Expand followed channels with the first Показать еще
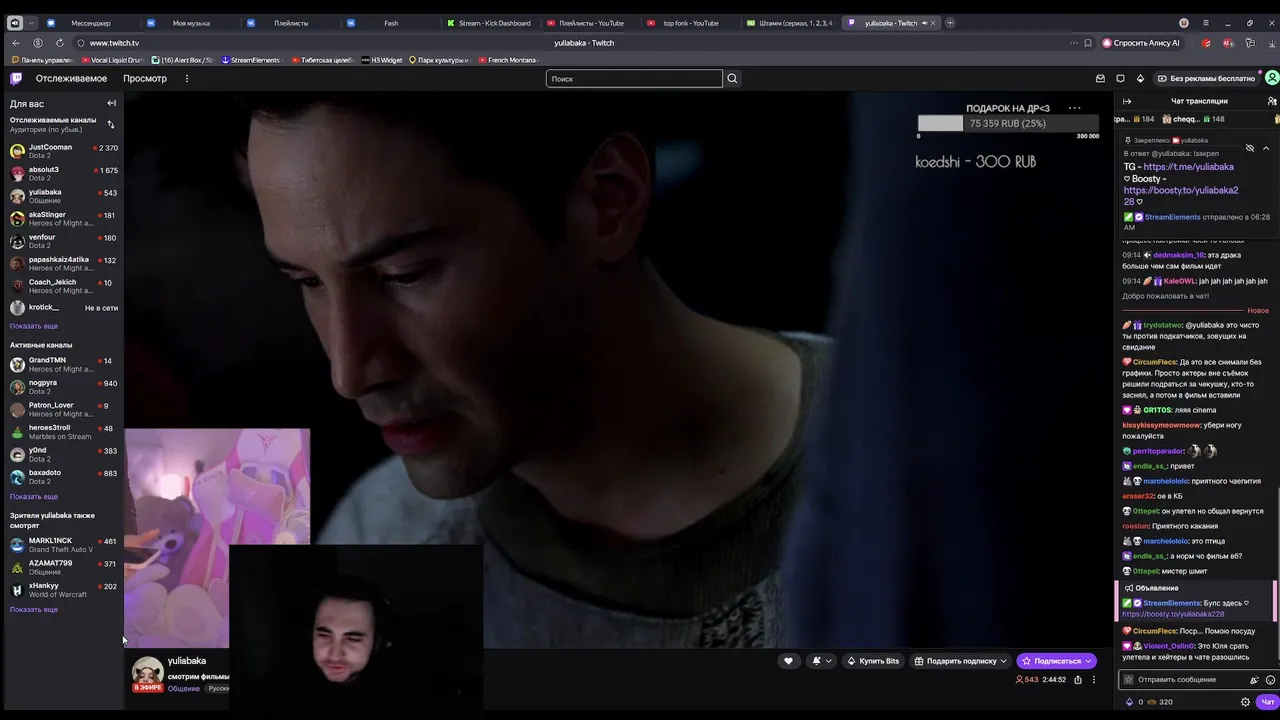Screen dimensions: 1280x720 pyautogui.click(x=34, y=326)
